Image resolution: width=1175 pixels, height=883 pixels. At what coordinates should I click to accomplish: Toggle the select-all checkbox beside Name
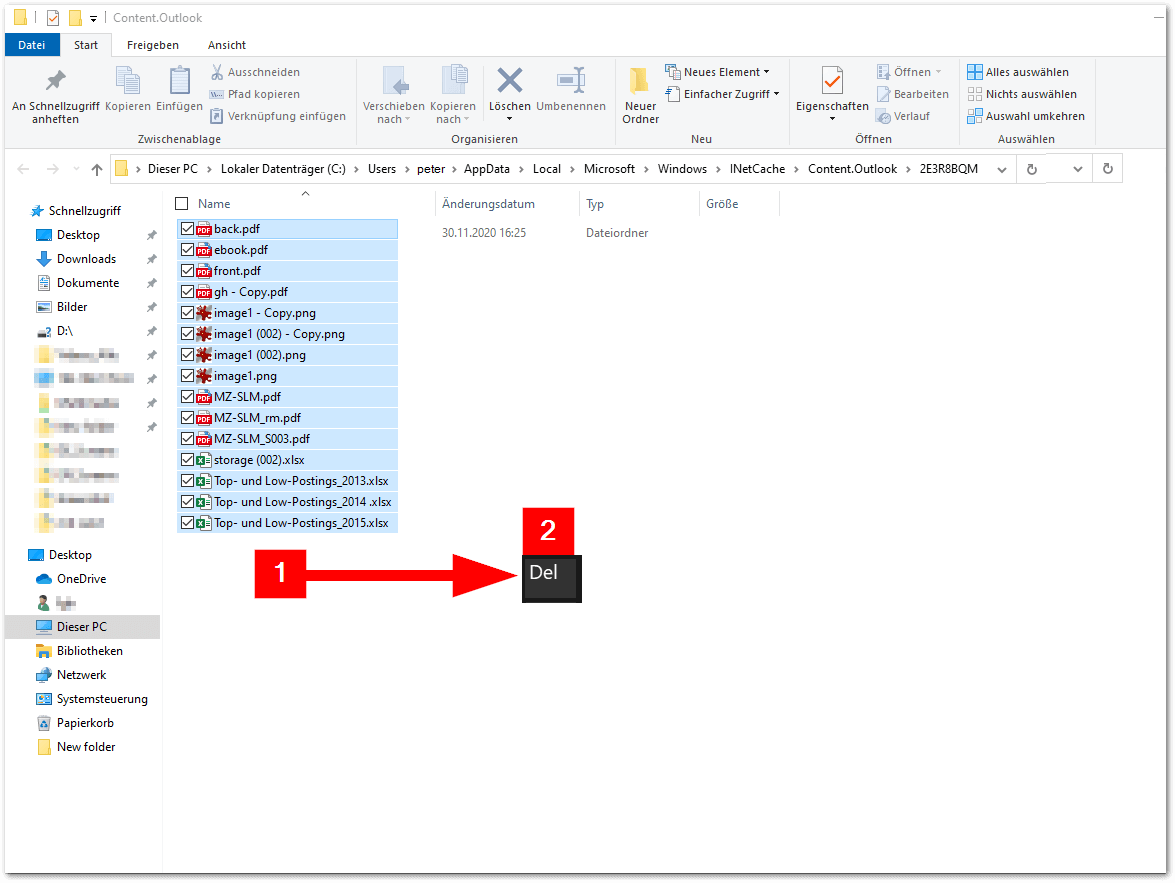click(x=181, y=204)
